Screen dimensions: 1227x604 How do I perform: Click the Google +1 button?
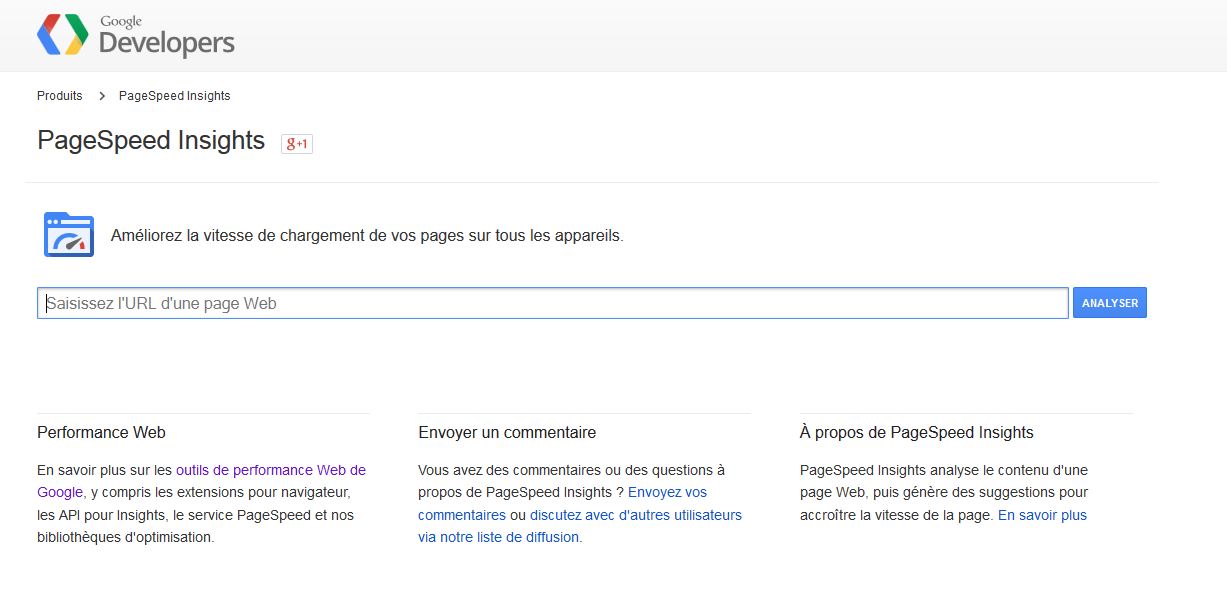coord(297,144)
